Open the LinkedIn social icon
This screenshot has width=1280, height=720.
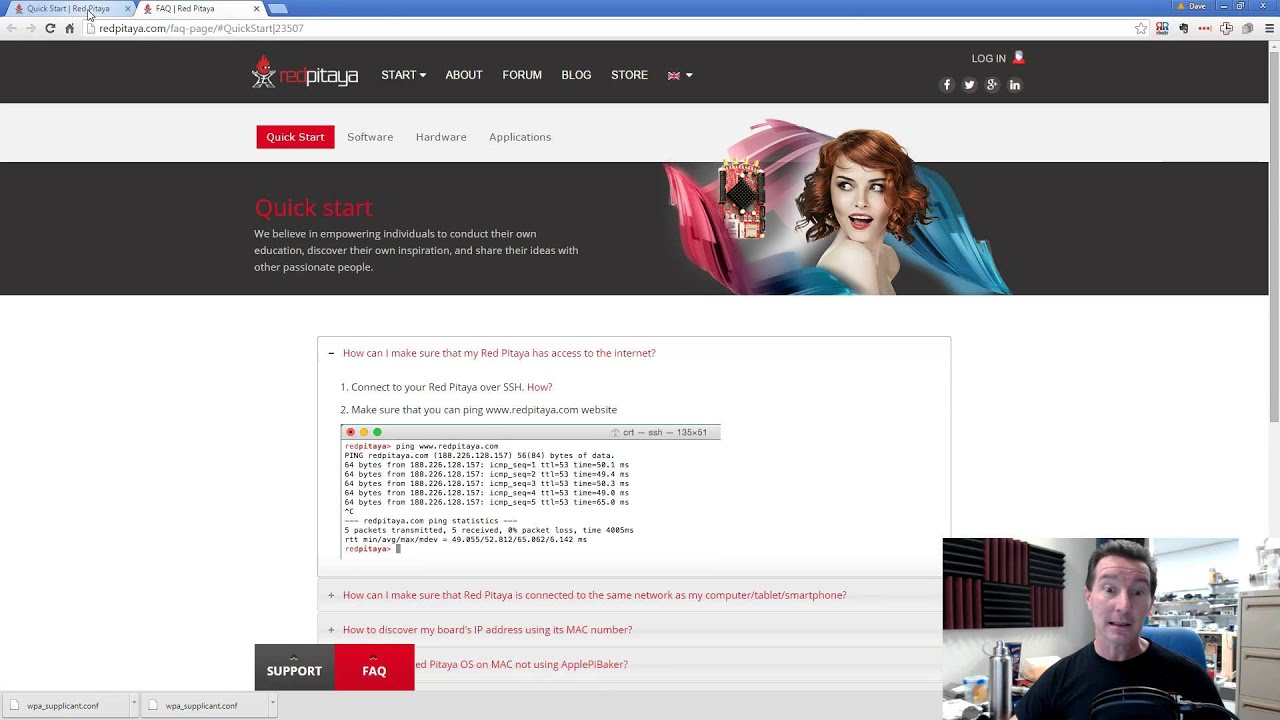point(1014,85)
